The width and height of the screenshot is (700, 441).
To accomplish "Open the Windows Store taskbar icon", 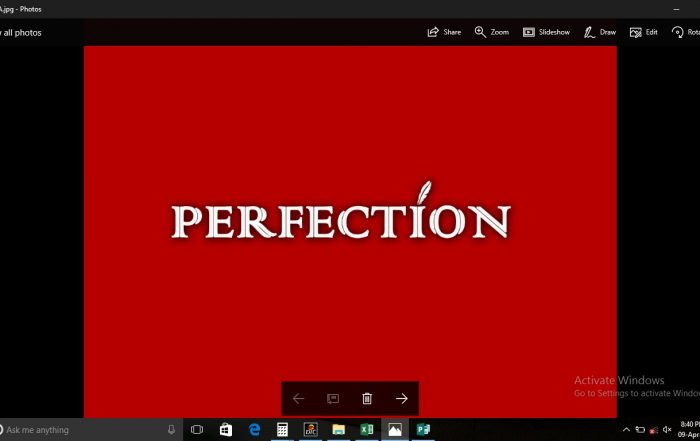I will (225, 429).
